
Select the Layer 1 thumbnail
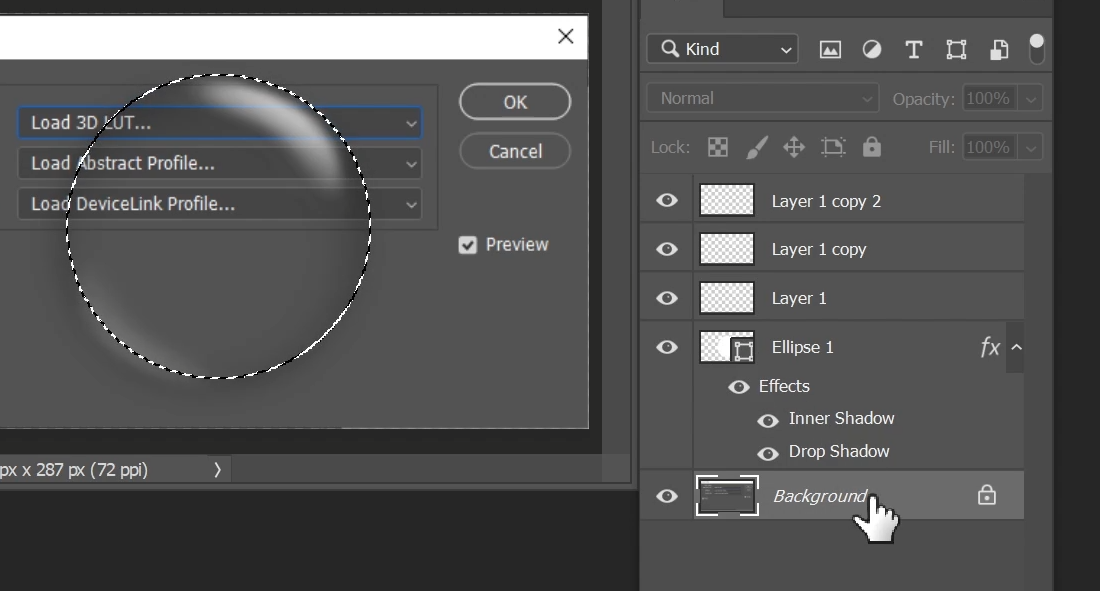click(727, 298)
